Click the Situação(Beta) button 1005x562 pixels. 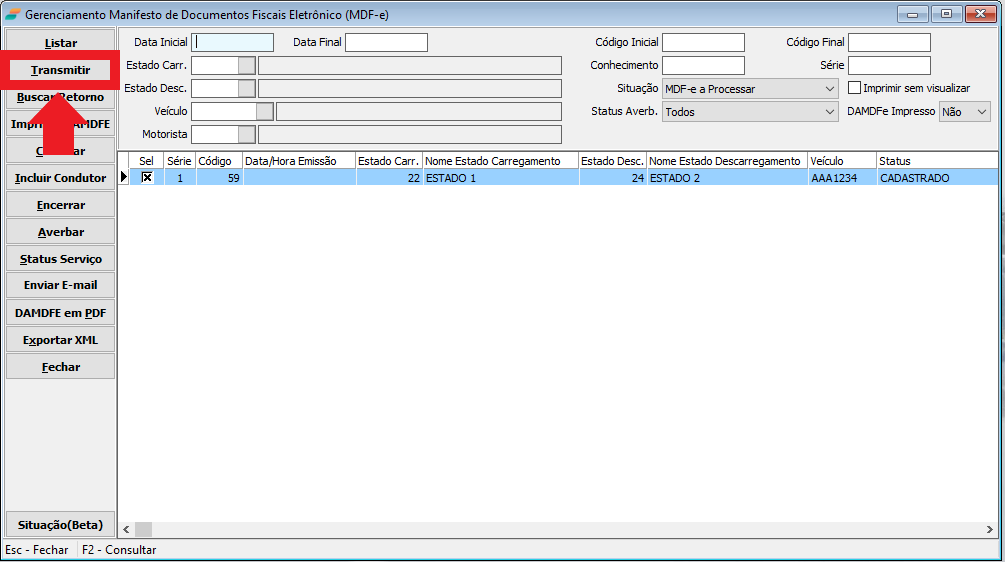(x=60, y=525)
